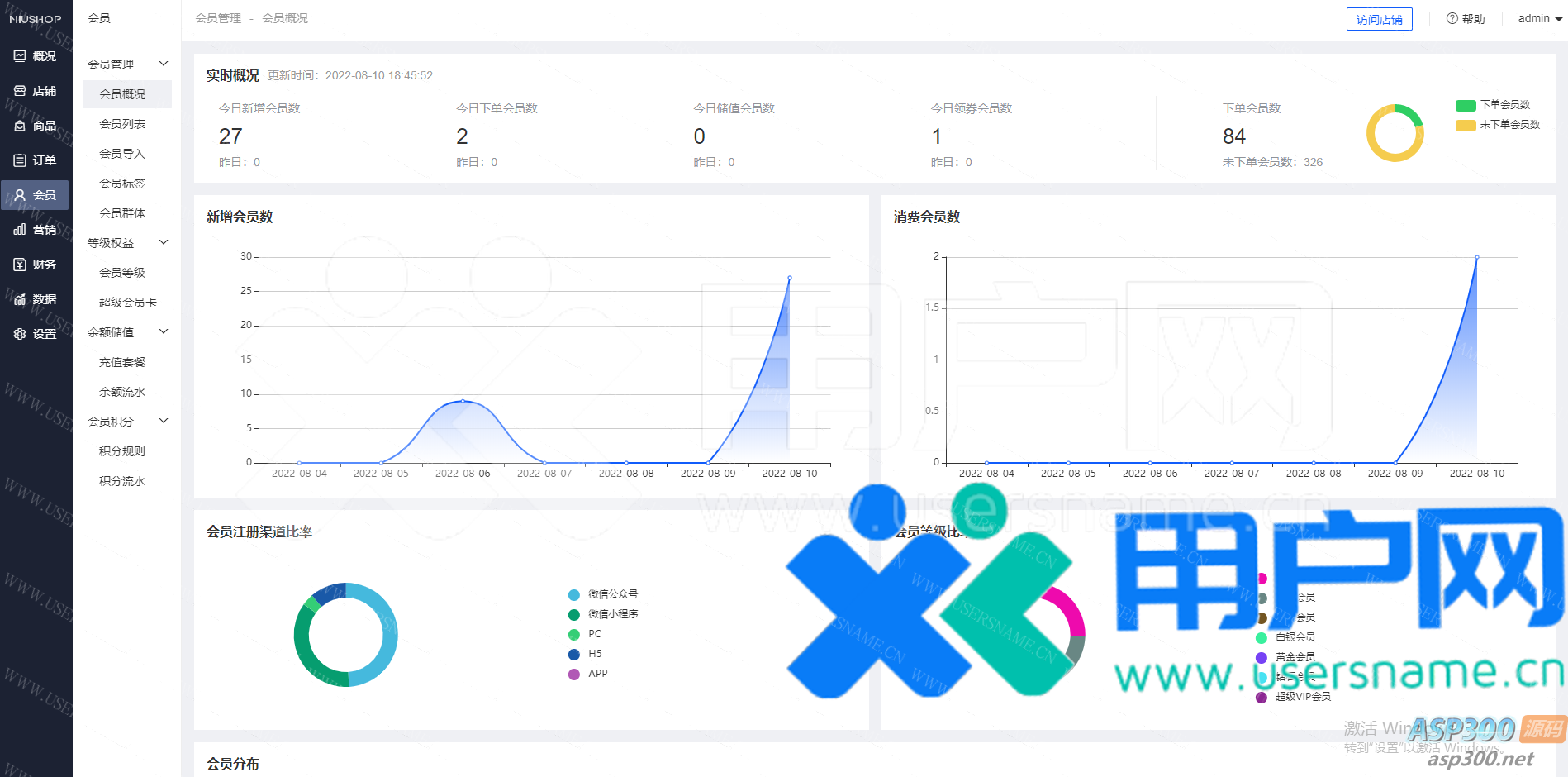Click the 会员注册渠道比率 donut chart
1568x777 pixels.
coord(345,635)
